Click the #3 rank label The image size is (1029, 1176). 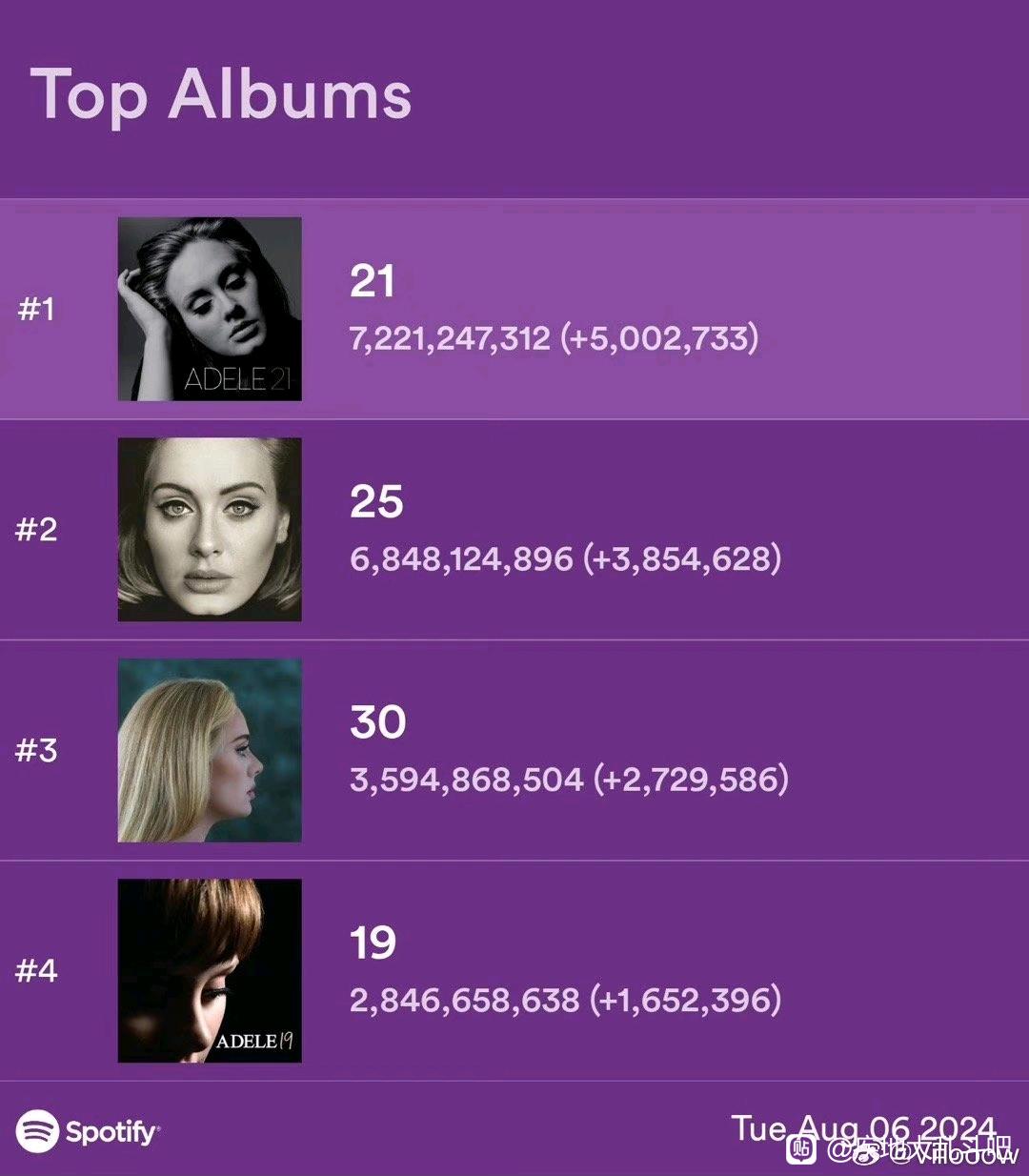(x=36, y=750)
